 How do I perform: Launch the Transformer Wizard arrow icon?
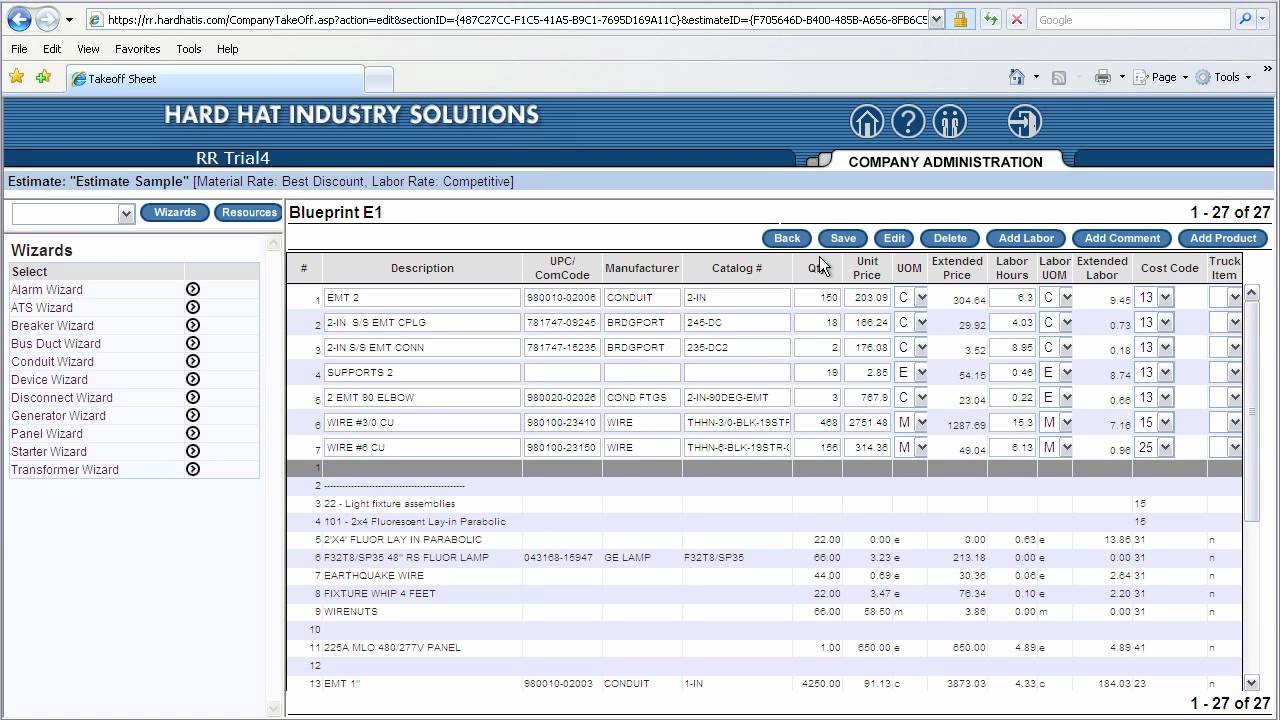(193, 469)
